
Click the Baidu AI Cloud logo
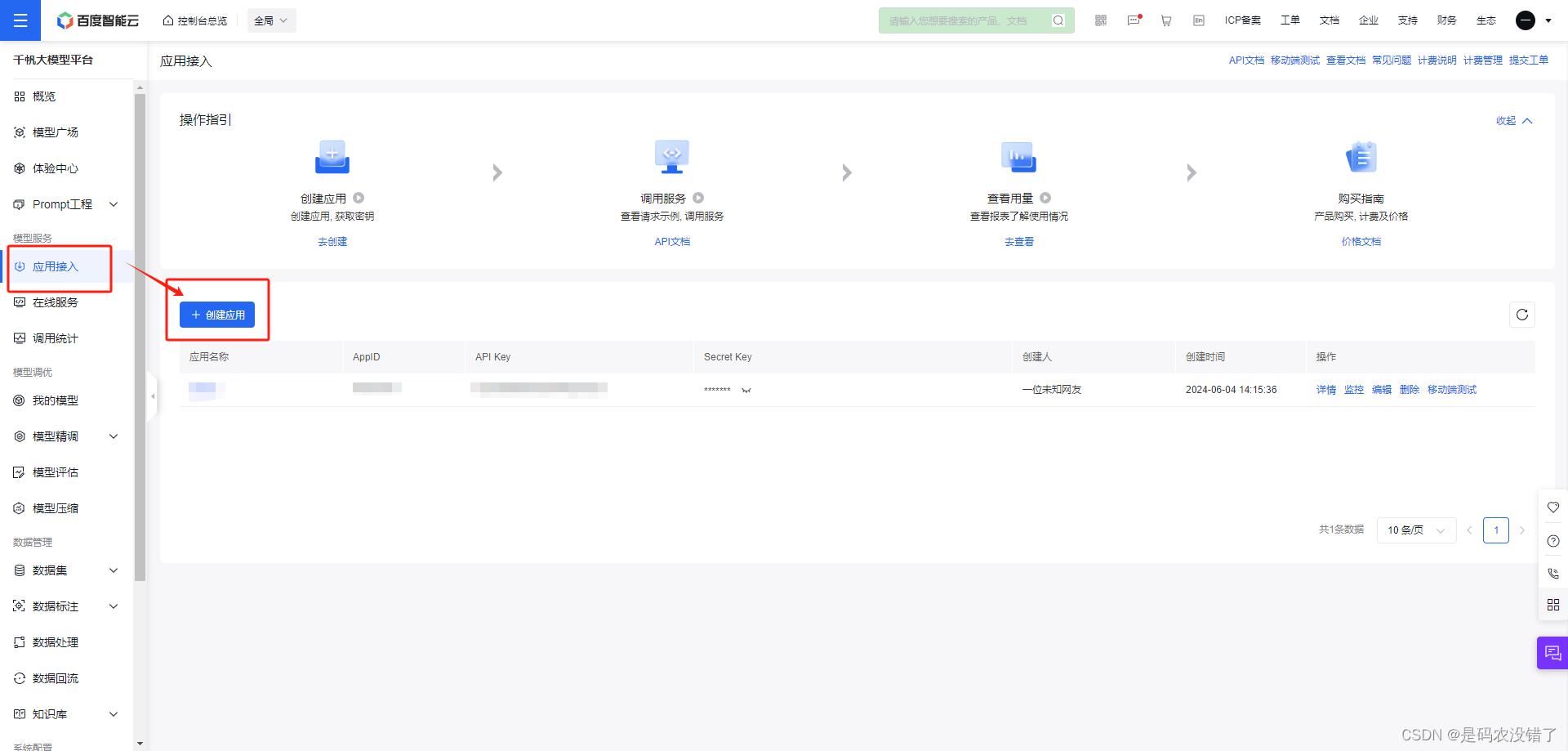(x=98, y=20)
